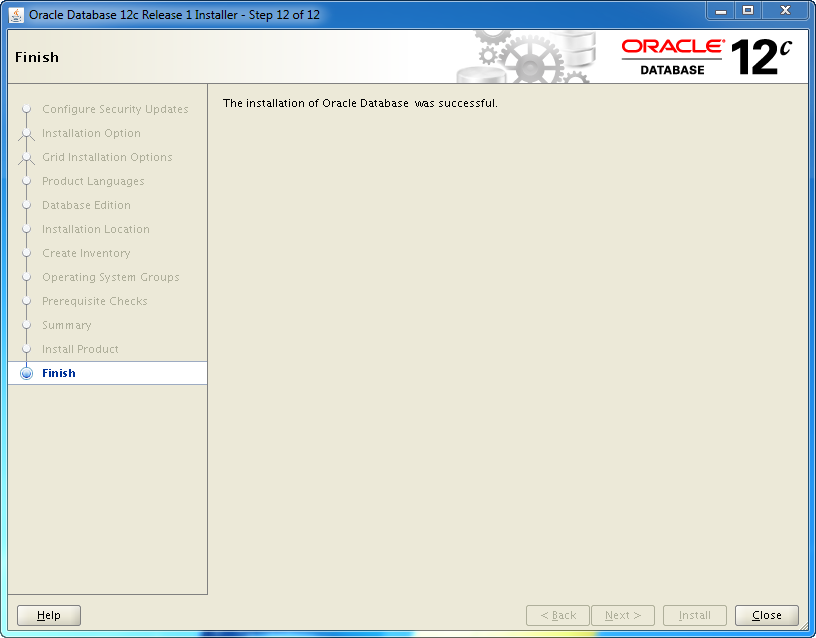
Task: Select Prerequisite Checks step
Action: (95, 301)
